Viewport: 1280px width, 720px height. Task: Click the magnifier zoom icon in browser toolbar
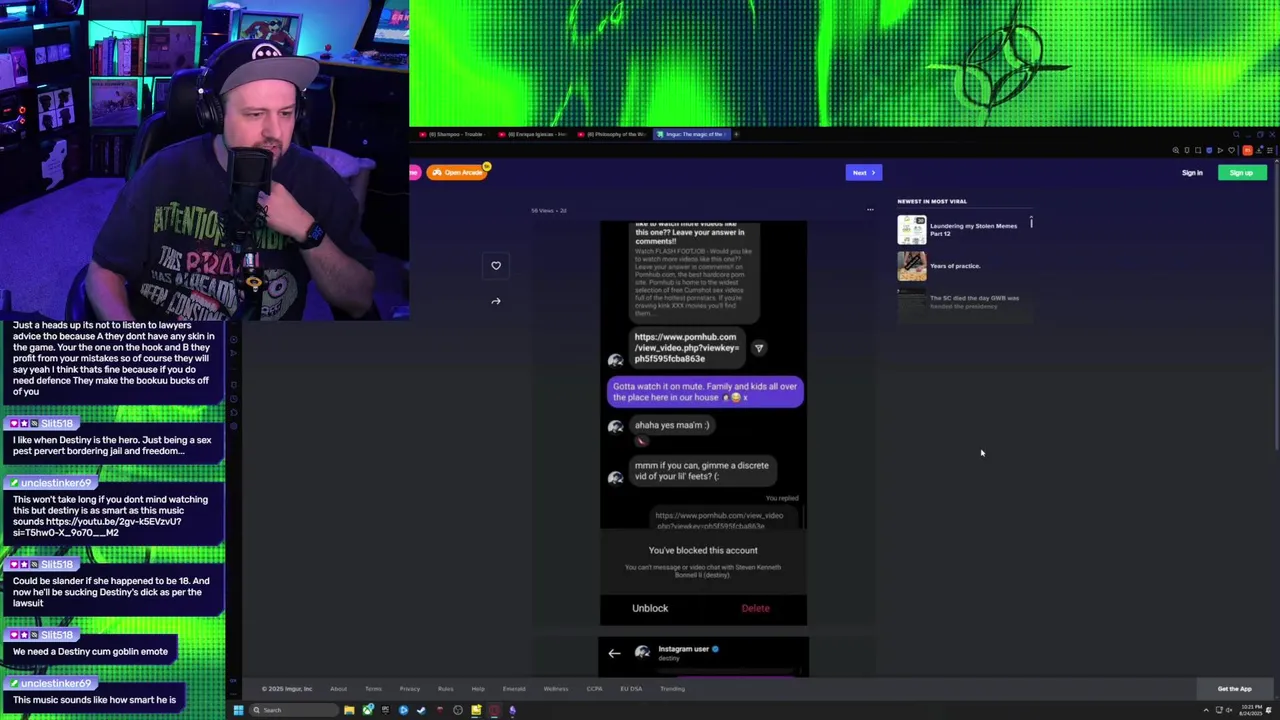click(1176, 150)
